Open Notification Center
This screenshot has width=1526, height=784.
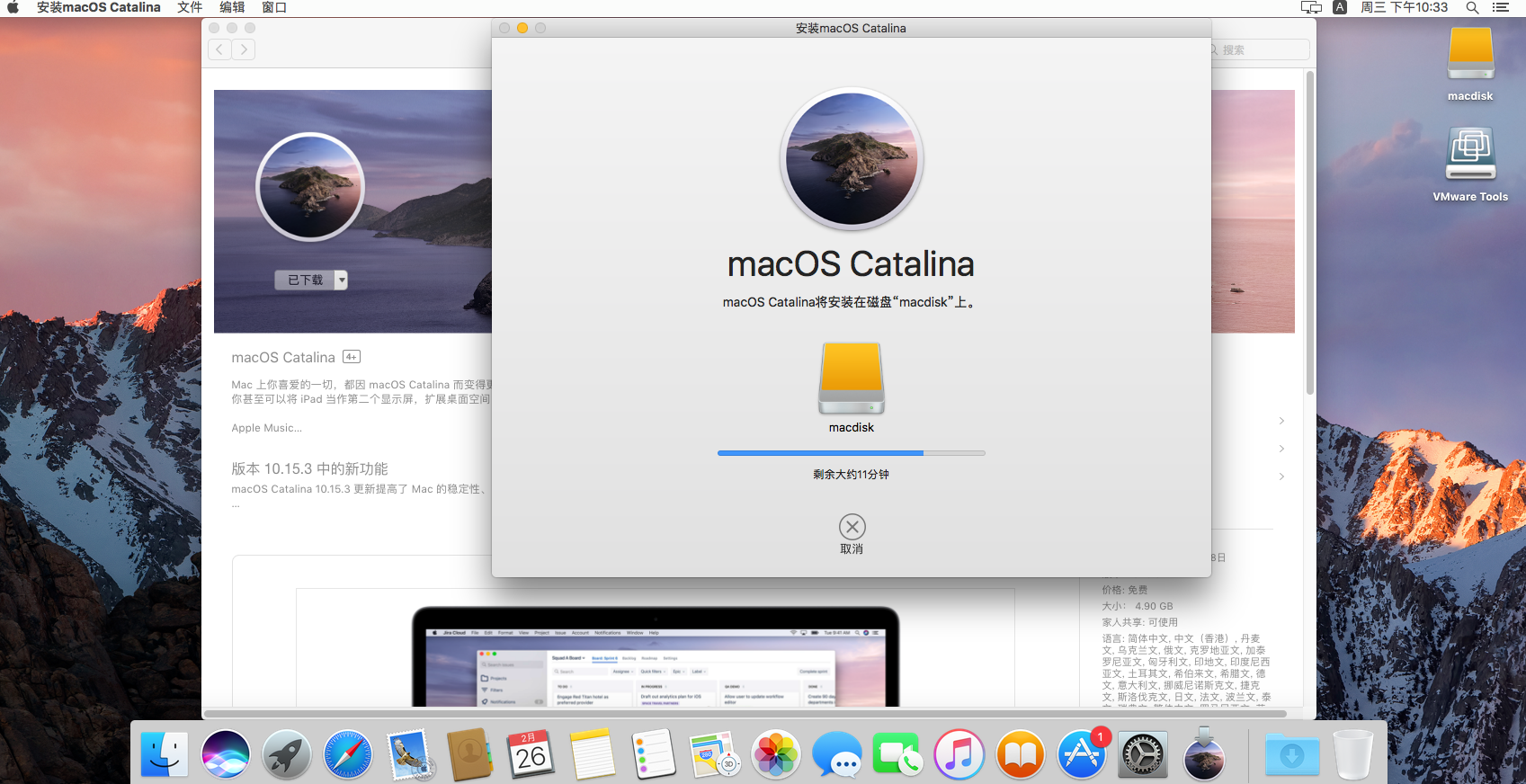1500,7
